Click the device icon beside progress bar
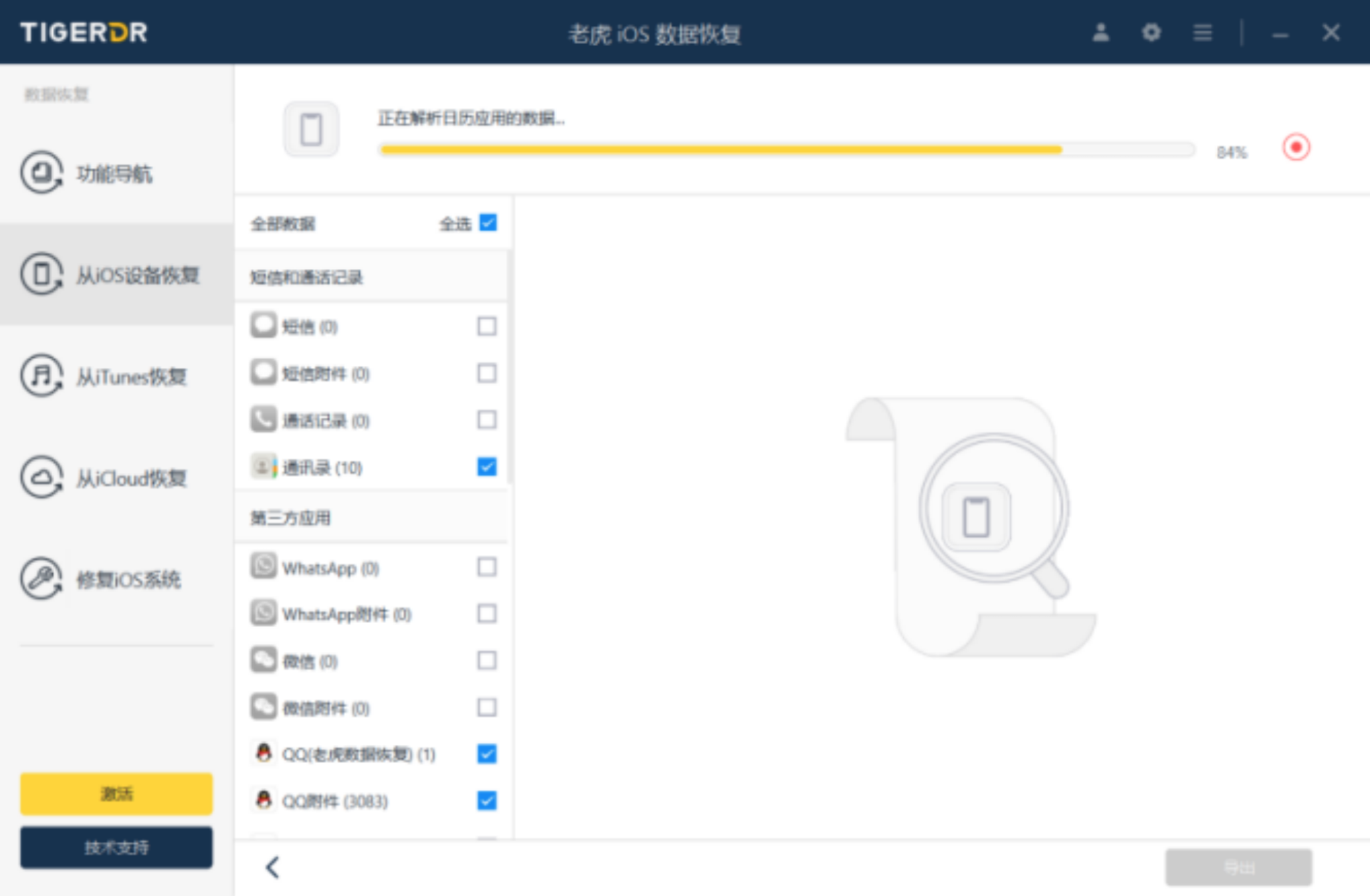Image resolution: width=1370 pixels, height=896 pixels. point(311,129)
